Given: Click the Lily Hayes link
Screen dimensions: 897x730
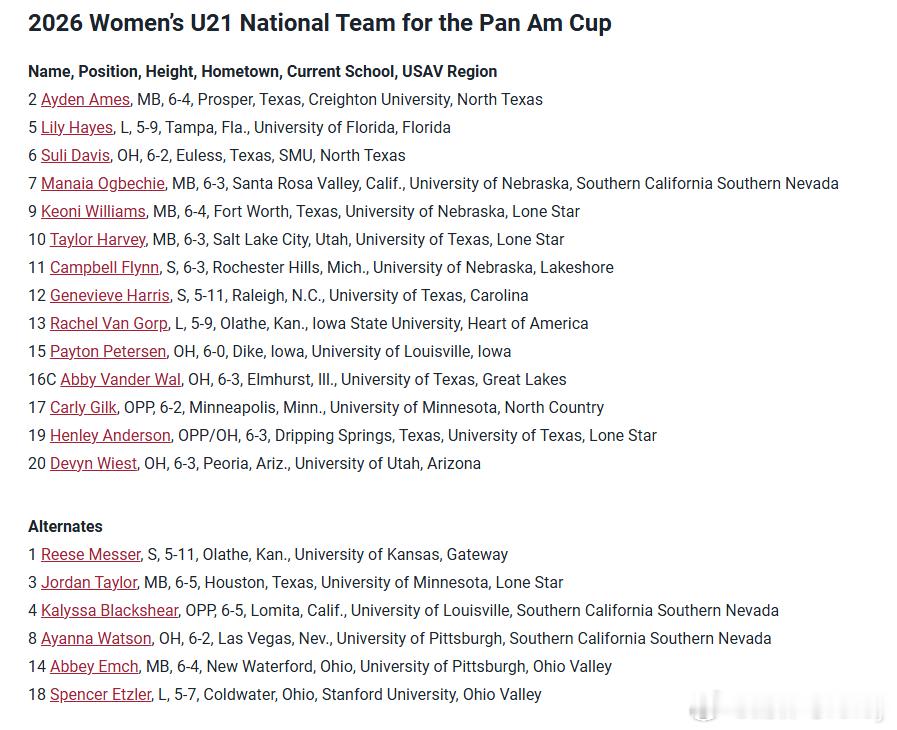Looking at the screenshot, I should tap(77, 128).
